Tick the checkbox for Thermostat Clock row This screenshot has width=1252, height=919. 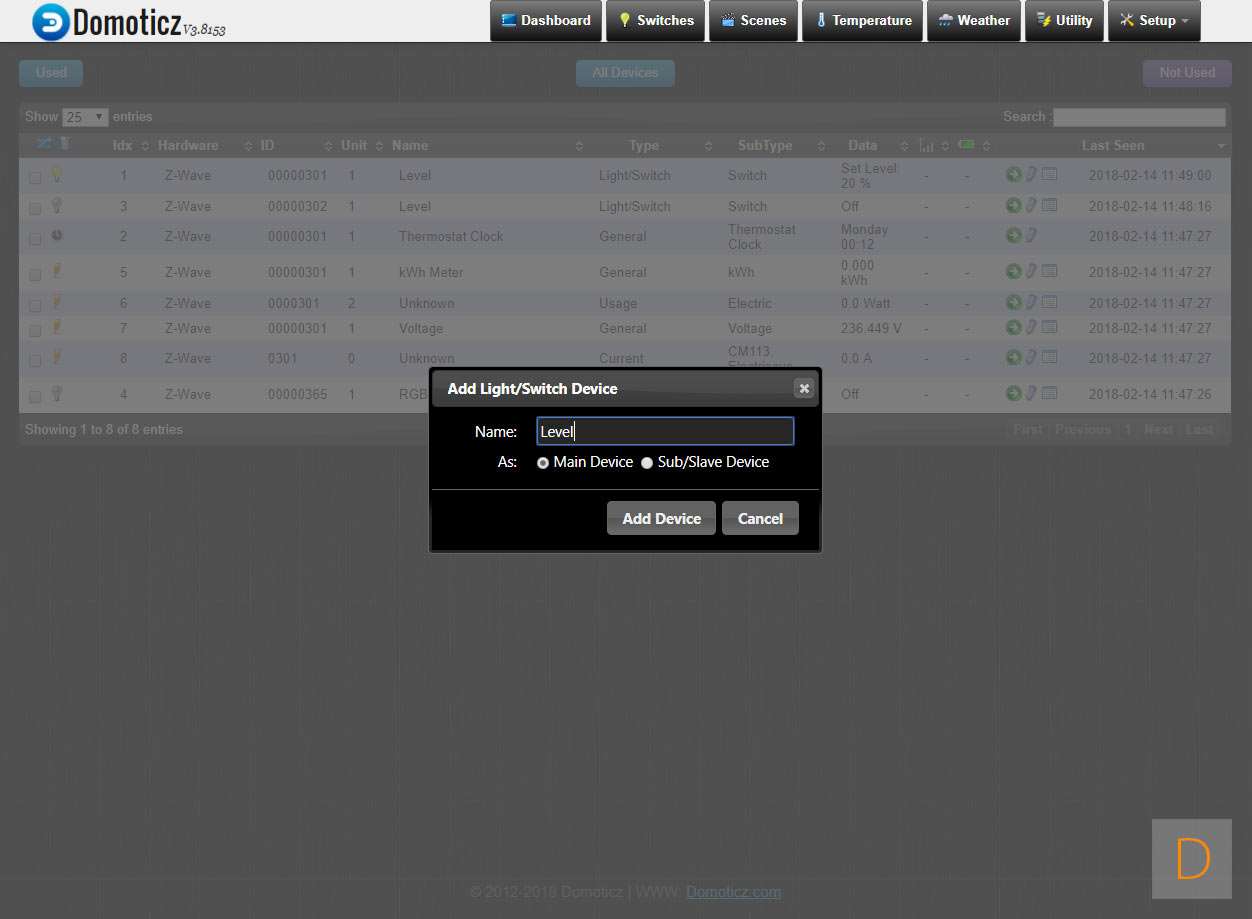click(35, 240)
